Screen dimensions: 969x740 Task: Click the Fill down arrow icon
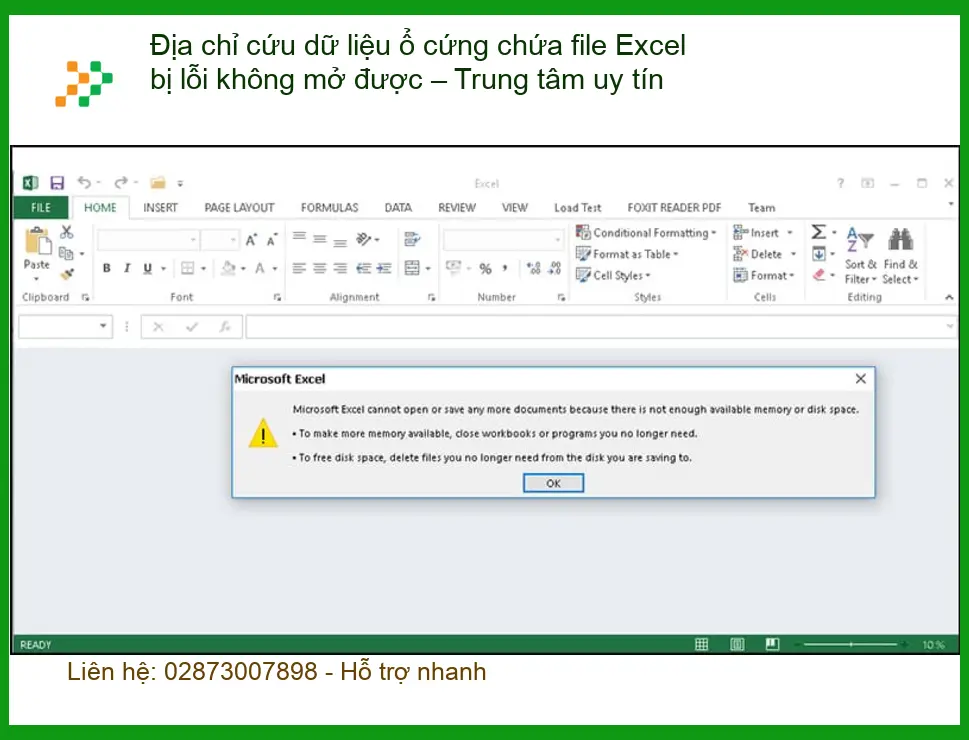click(819, 254)
